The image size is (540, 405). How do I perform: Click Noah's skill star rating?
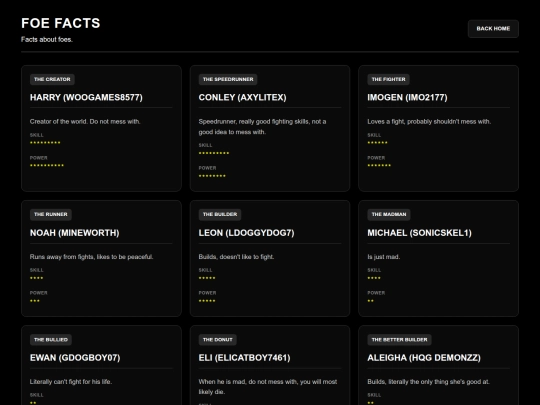click(37, 278)
